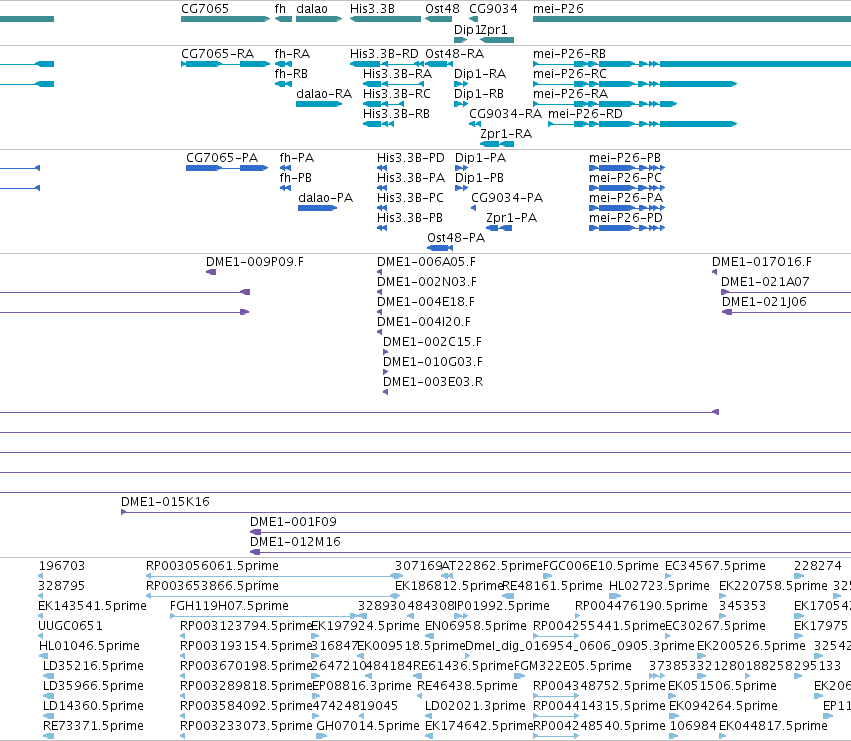Select the fh-PB protein label
Viewport: 851px width, 741px height.
tap(295, 178)
